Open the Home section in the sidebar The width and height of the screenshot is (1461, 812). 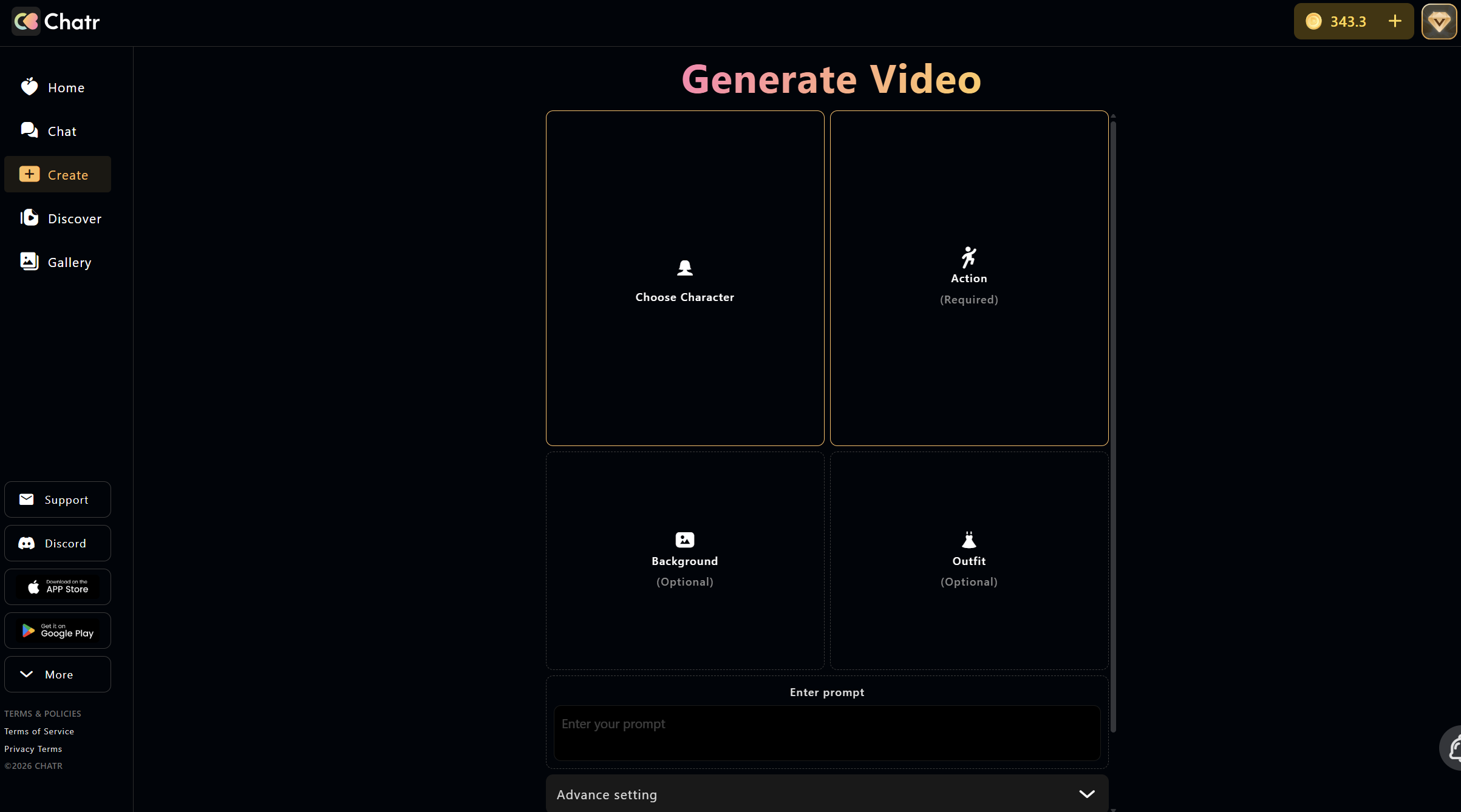tap(58, 87)
